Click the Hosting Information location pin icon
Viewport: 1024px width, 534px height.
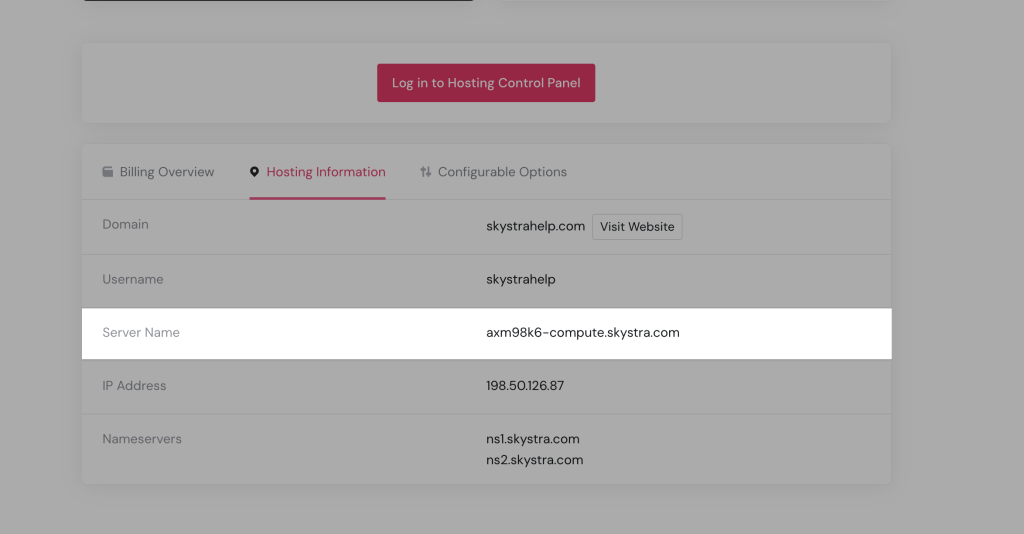pyautogui.click(x=255, y=172)
